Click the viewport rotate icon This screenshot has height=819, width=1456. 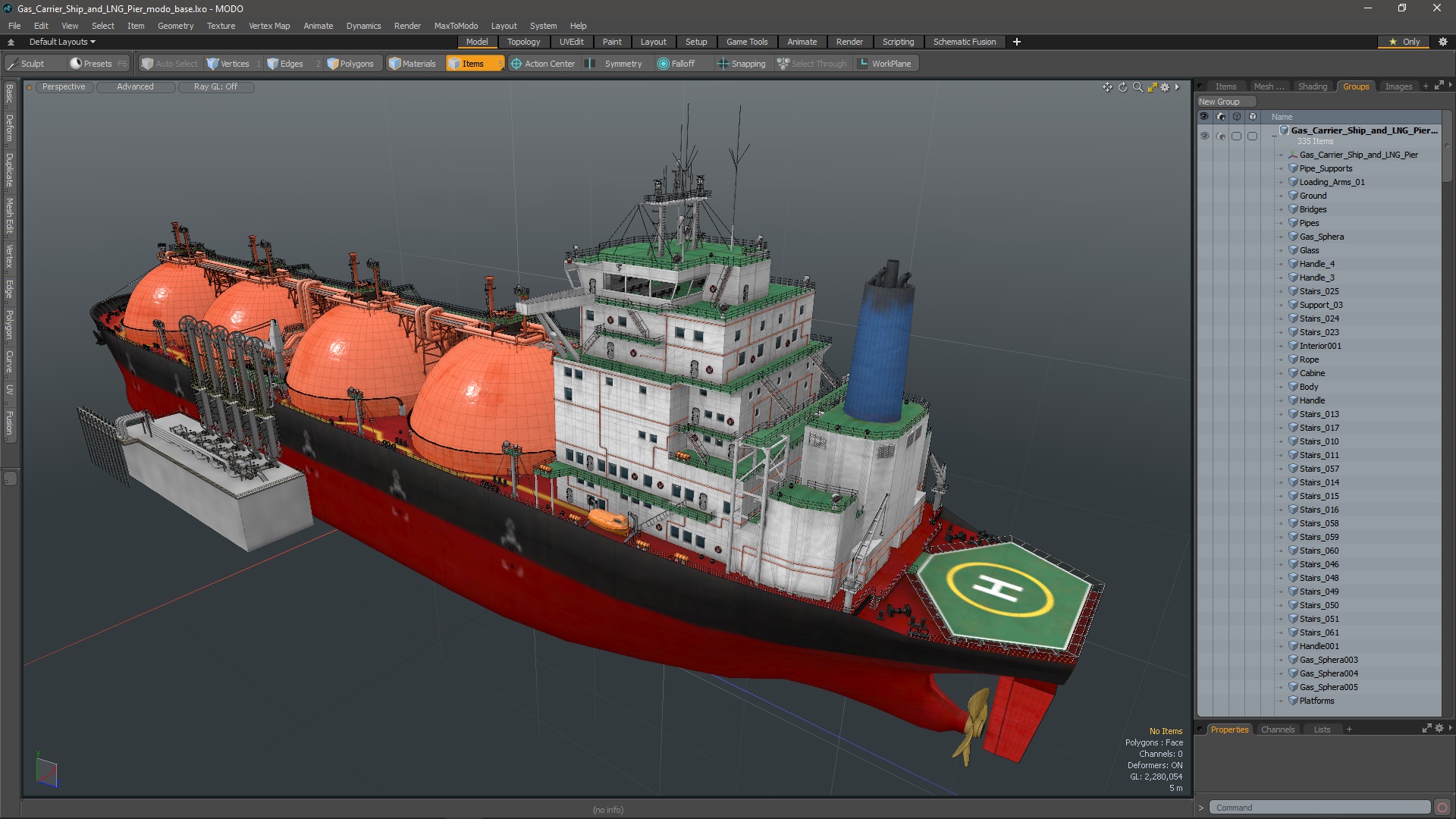pyautogui.click(x=1122, y=87)
